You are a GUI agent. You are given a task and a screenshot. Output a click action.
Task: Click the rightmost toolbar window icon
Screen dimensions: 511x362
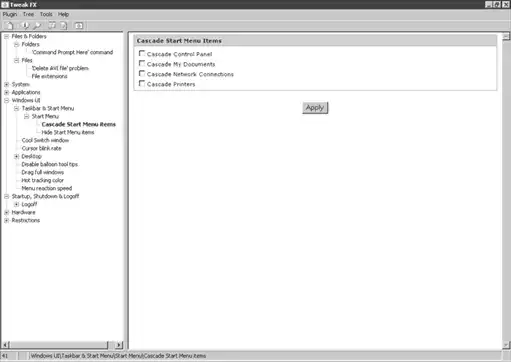click(x=79, y=26)
